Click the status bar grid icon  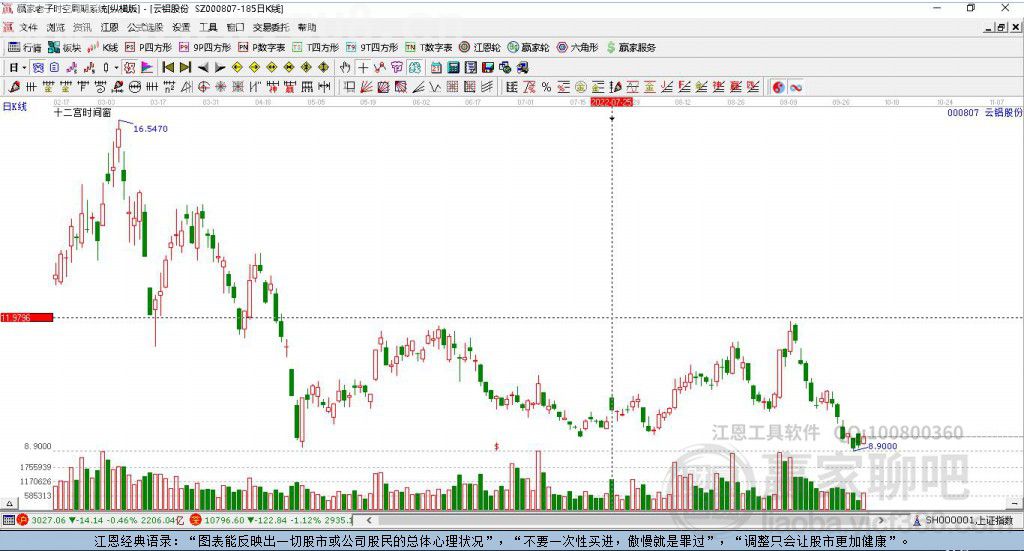coord(8,520)
